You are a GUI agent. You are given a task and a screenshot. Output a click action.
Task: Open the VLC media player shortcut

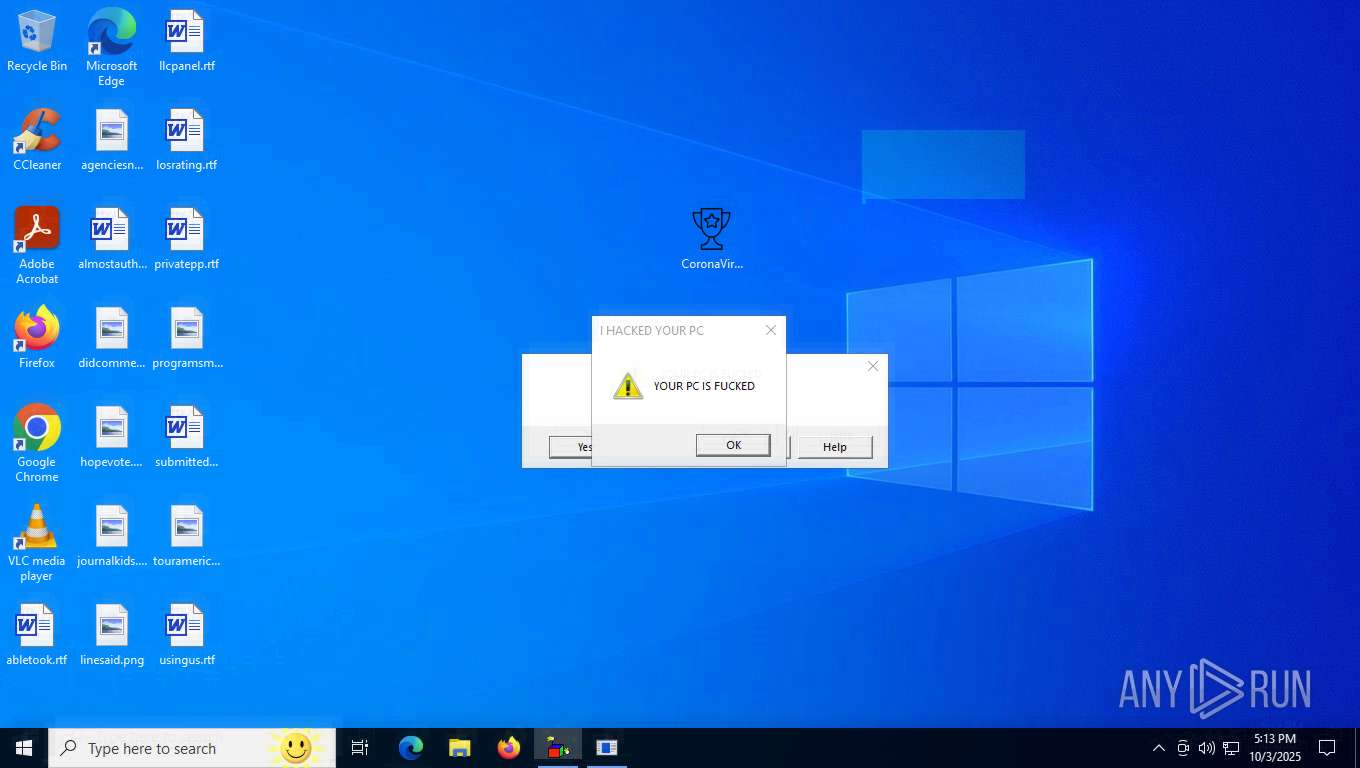click(x=37, y=543)
